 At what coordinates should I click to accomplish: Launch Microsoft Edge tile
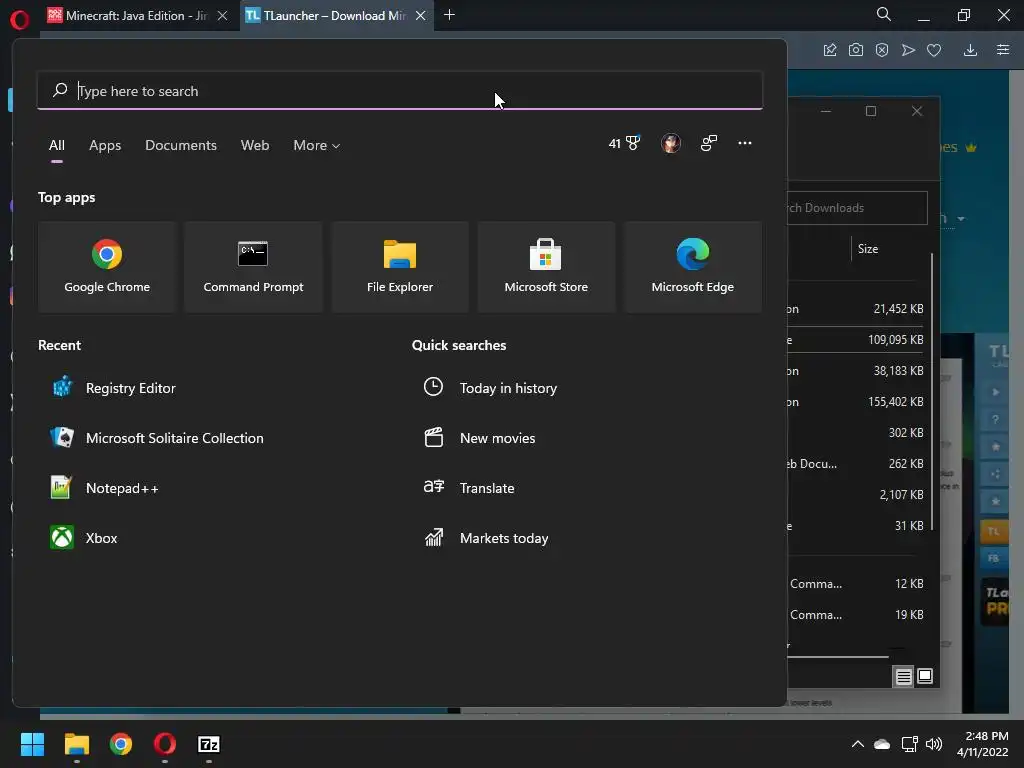pos(692,266)
